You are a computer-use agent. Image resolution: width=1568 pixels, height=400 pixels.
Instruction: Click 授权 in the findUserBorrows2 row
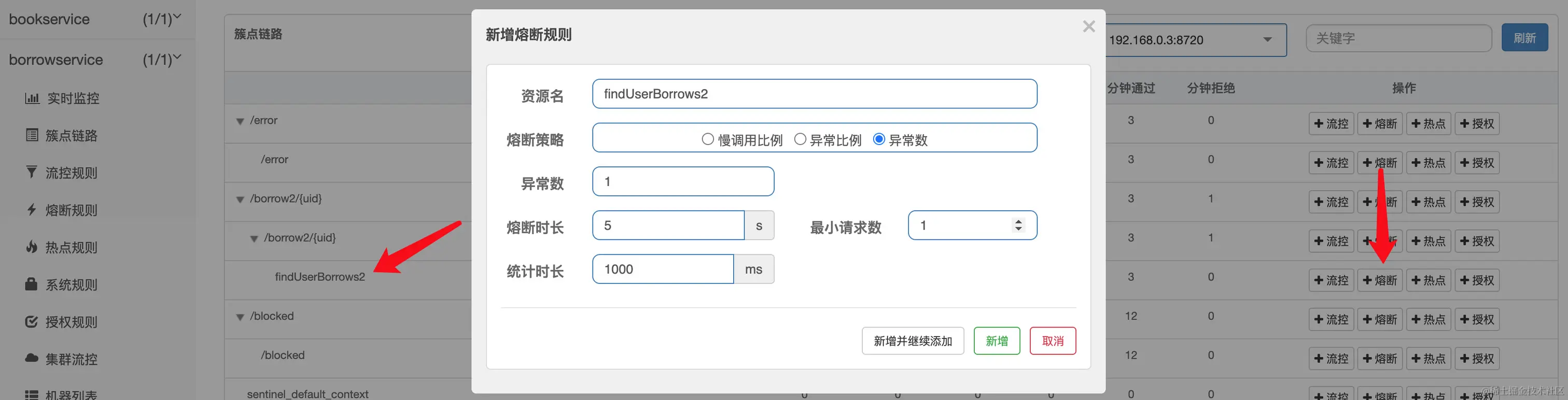coord(1477,280)
